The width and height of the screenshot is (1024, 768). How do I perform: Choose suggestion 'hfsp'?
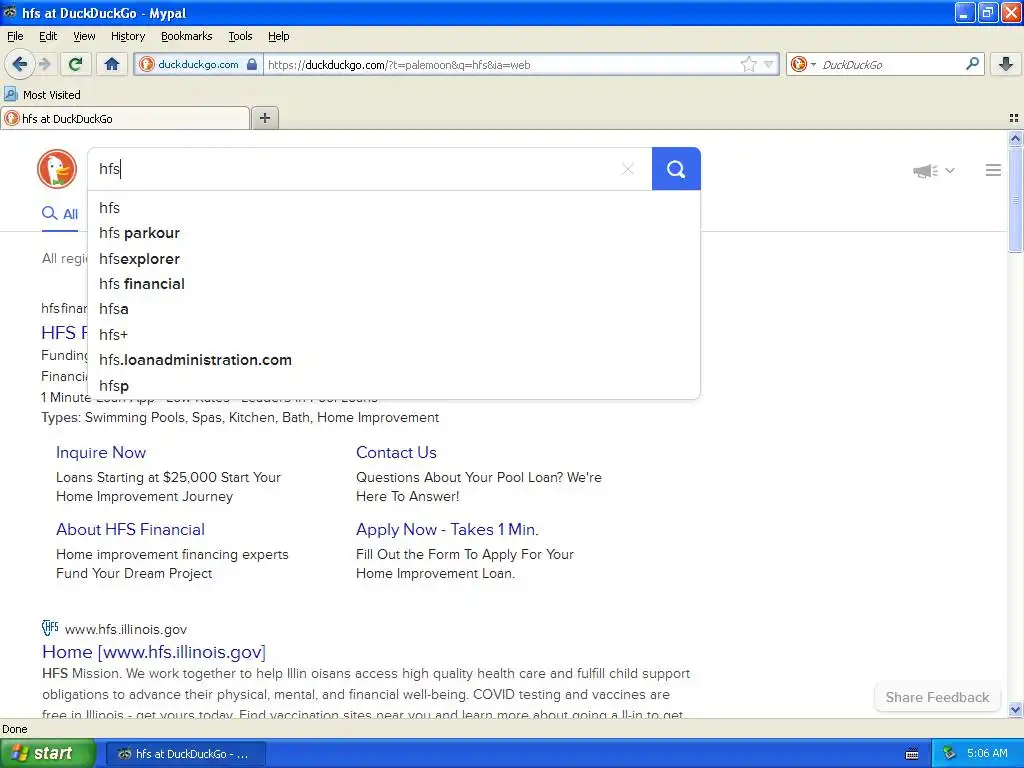[x=394, y=385]
